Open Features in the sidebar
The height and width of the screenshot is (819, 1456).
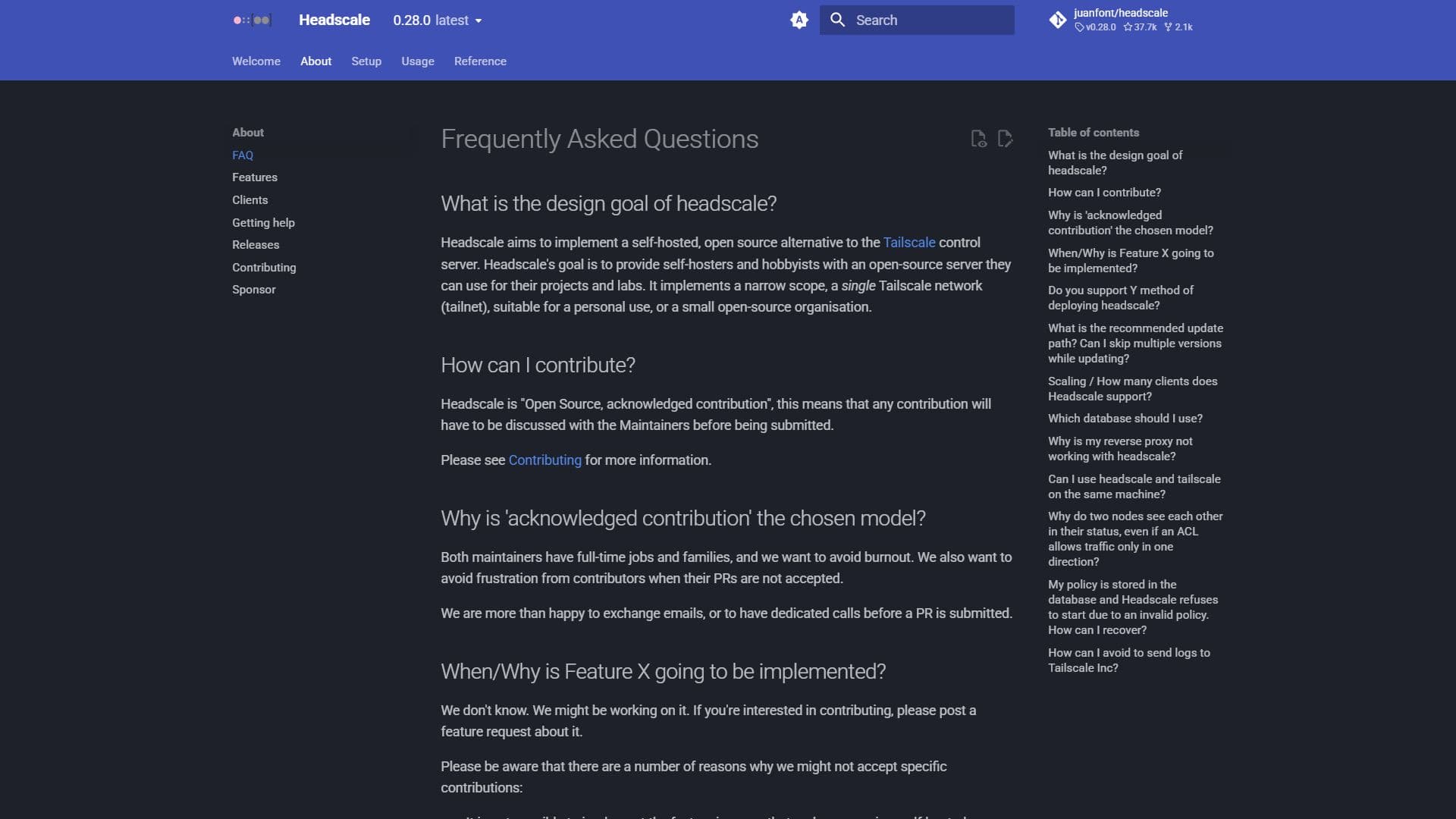[255, 177]
